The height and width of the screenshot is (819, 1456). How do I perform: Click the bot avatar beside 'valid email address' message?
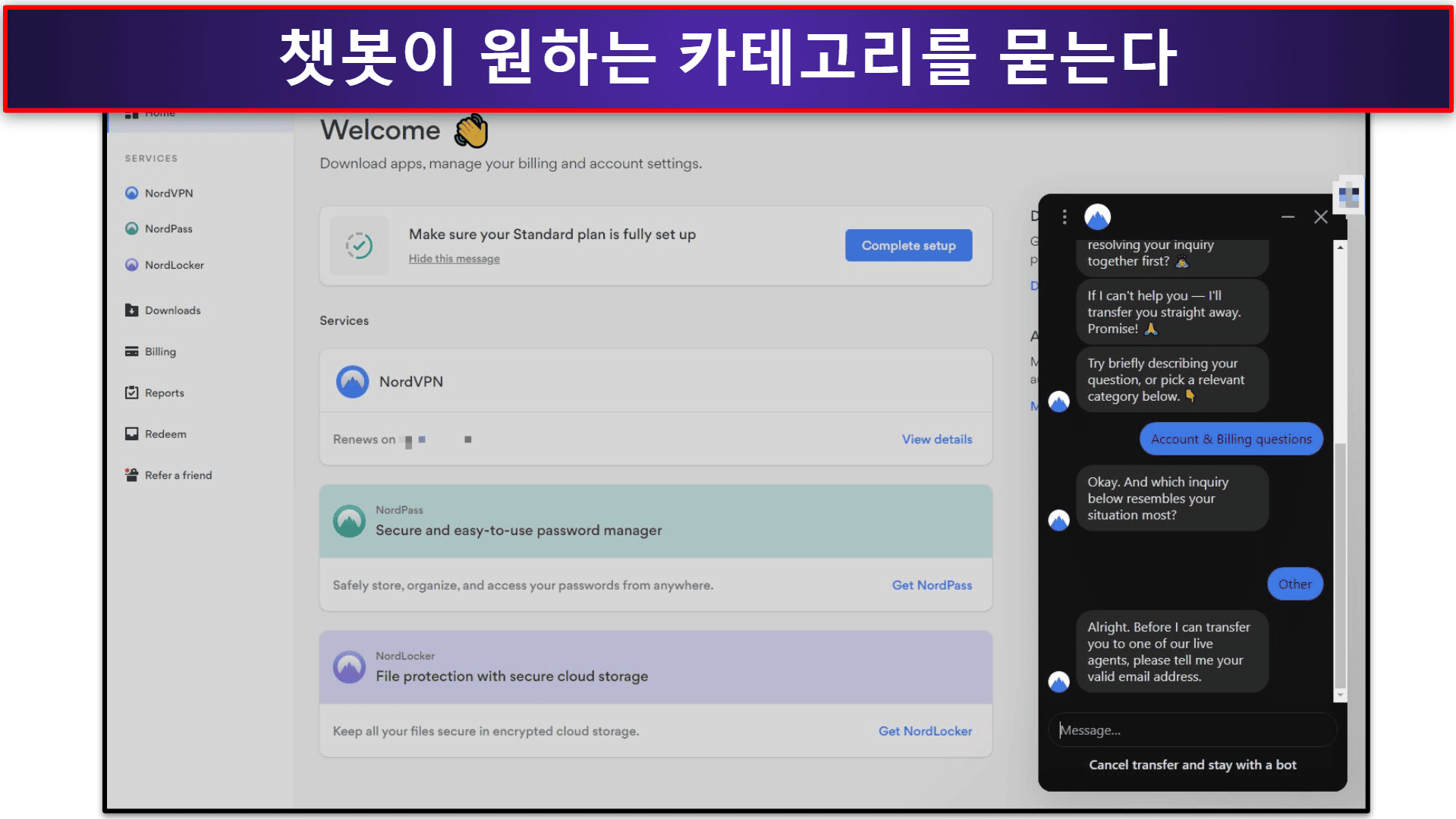1059,682
